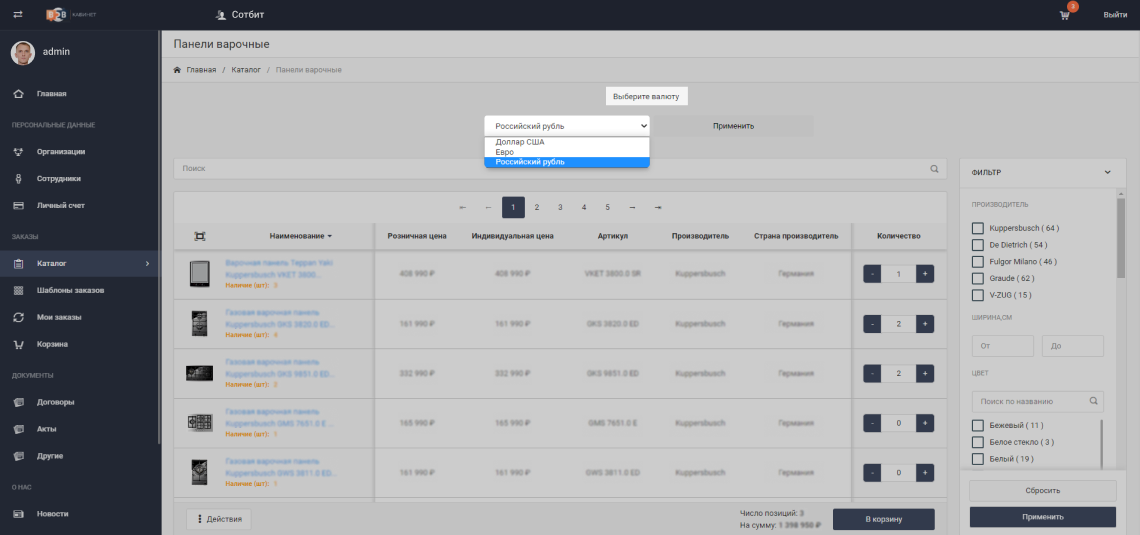
Task: Click the Новости sidebar icon
Action: 20,514
